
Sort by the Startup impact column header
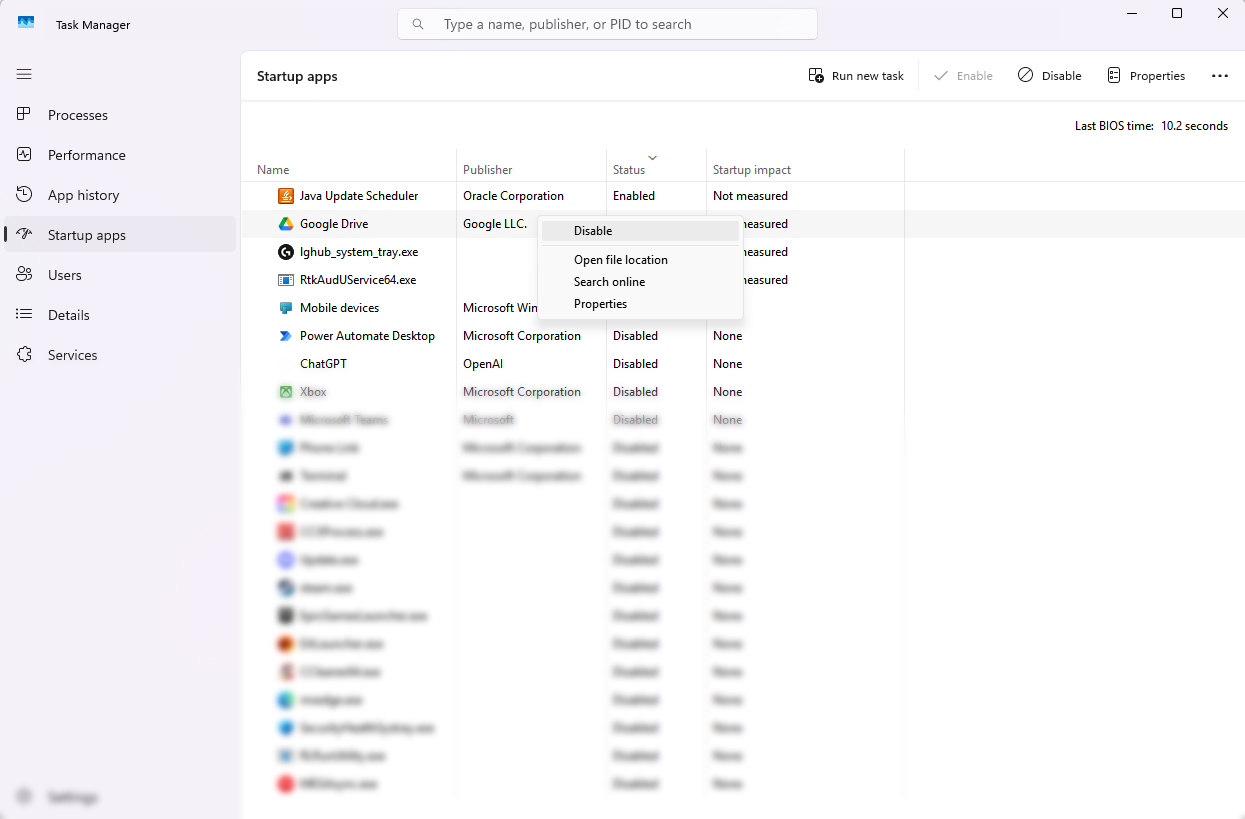tap(752, 170)
